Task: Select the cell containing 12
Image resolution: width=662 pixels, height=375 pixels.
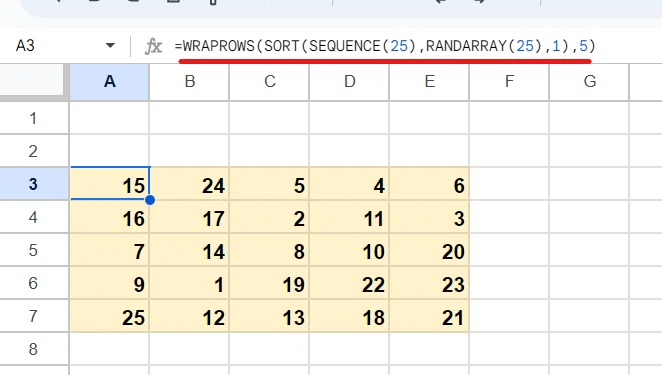Action: (x=190, y=315)
